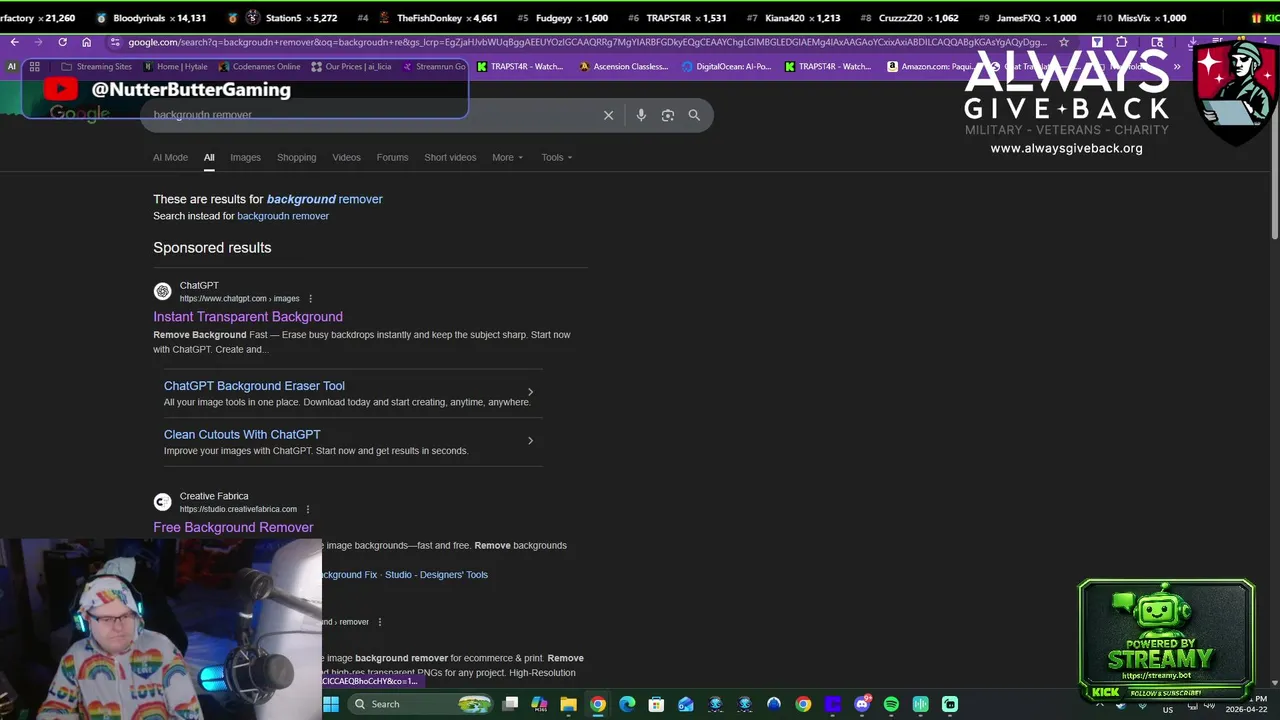Viewport: 1280px width, 720px height.
Task: Click the US language indicator in tray
Action: pyautogui.click(x=1168, y=710)
